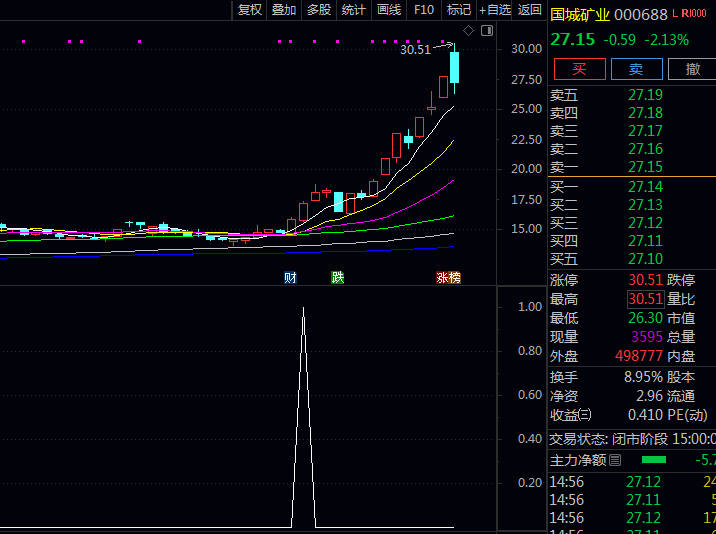Open the 统计 statistics menu item

[x=354, y=10]
